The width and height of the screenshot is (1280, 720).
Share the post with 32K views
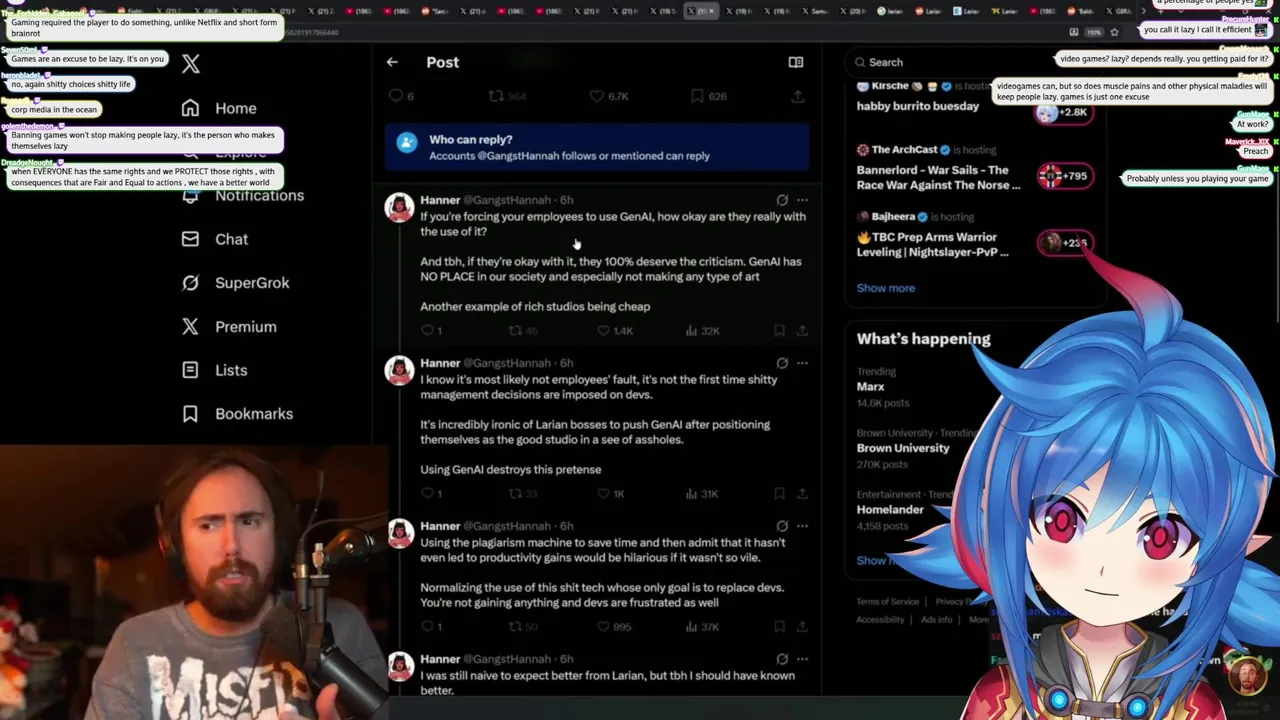[x=802, y=331]
